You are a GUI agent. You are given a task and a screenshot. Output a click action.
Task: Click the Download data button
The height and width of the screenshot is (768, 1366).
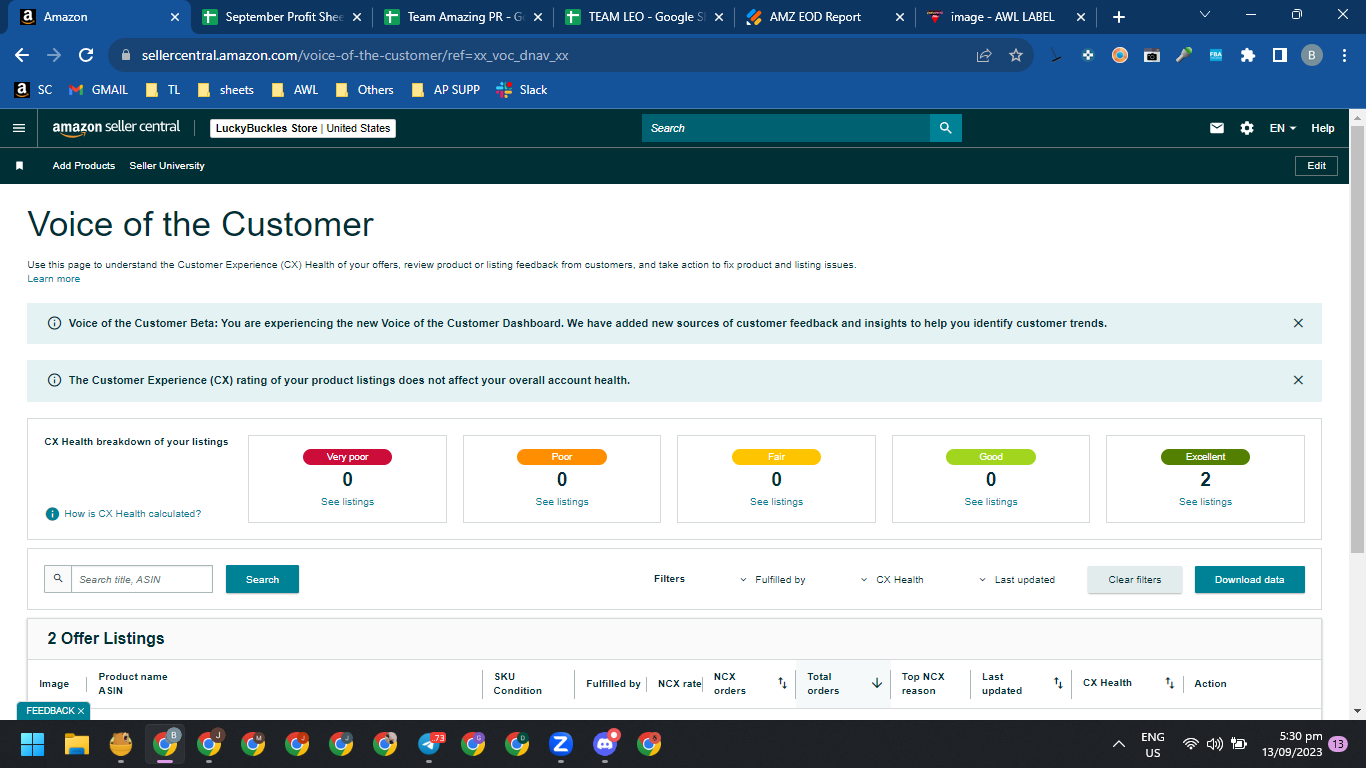click(x=1250, y=580)
